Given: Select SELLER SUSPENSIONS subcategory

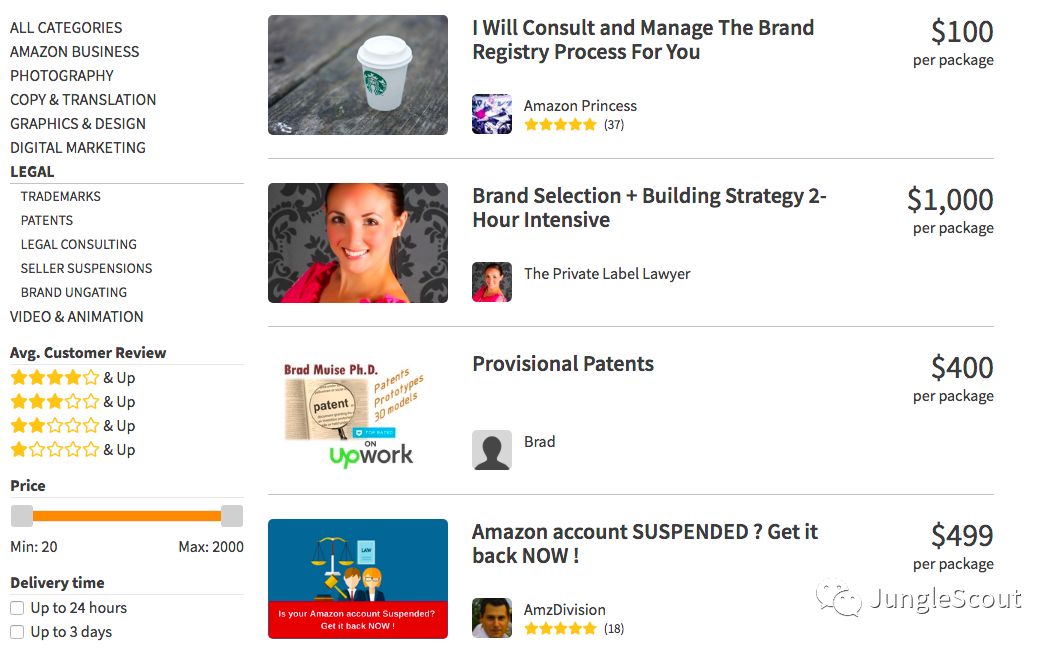Looking at the screenshot, I should click(x=87, y=269).
